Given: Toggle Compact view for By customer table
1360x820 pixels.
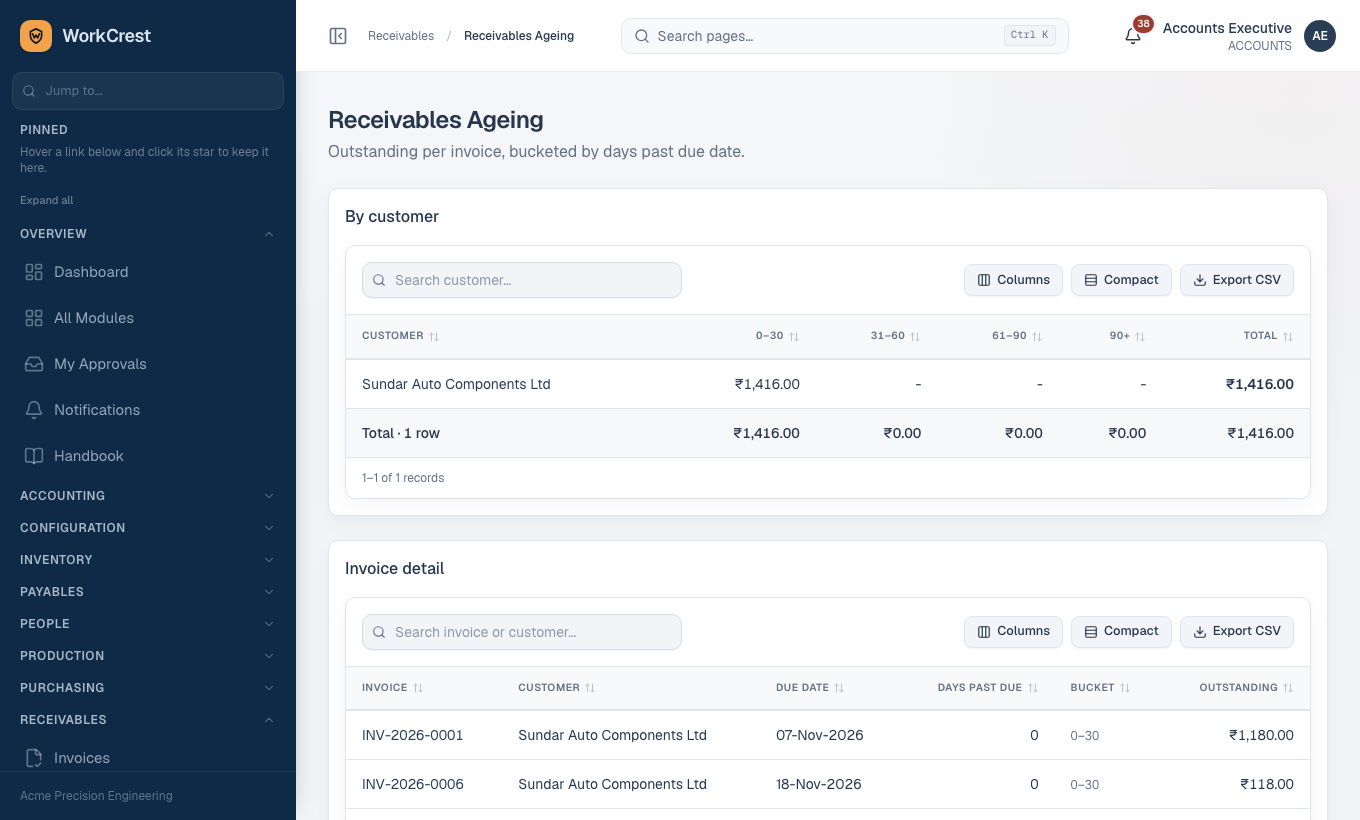Looking at the screenshot, I should point(1121,280).
